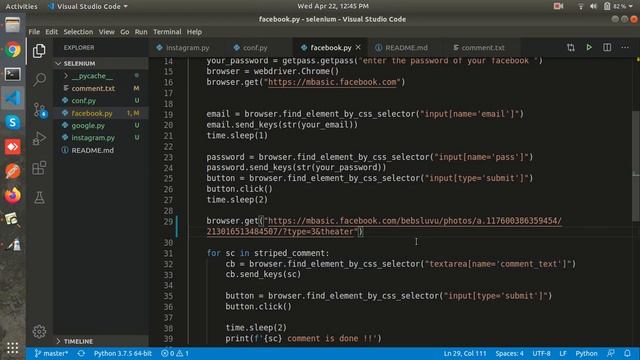Open the Run menu
The height and width of the screenshot is (360, 640).
141,32
